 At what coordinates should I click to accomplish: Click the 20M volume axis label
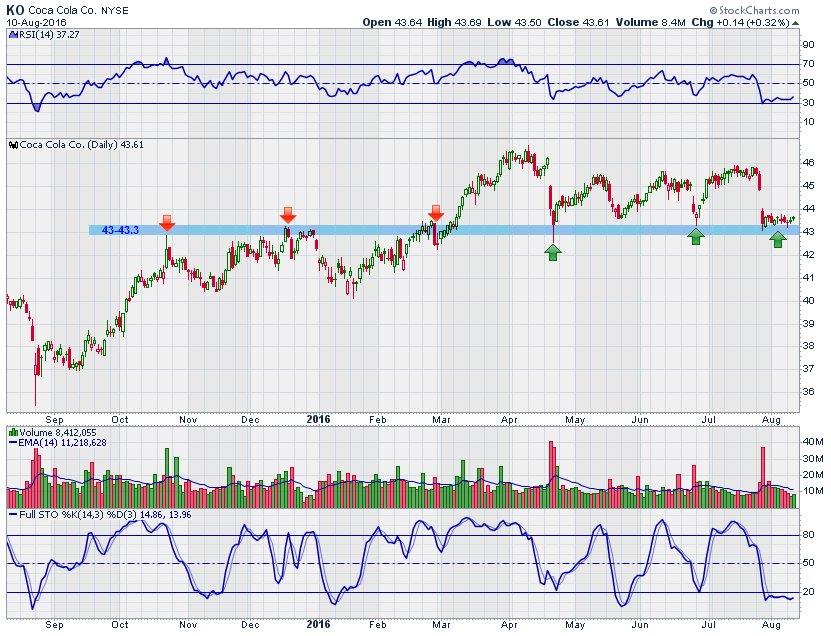click(812, 474)
